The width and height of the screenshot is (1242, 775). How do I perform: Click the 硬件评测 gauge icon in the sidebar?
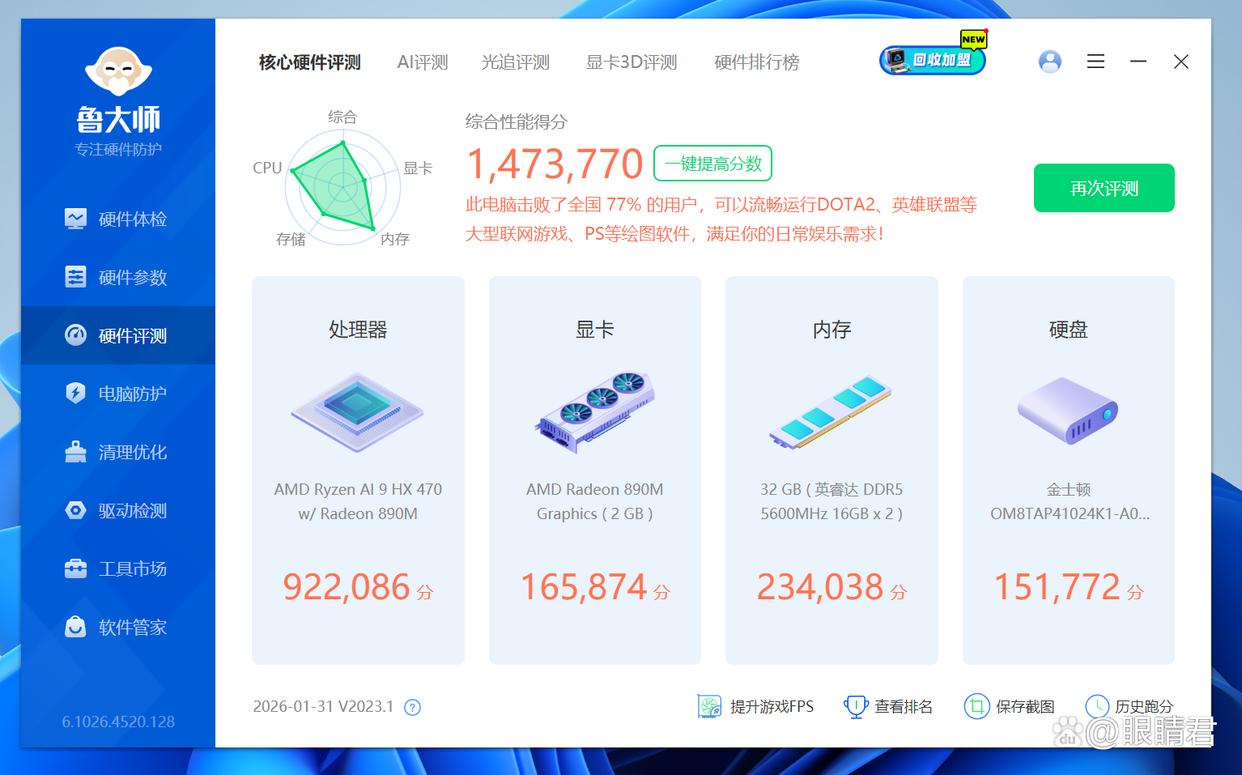click(75, 335)
